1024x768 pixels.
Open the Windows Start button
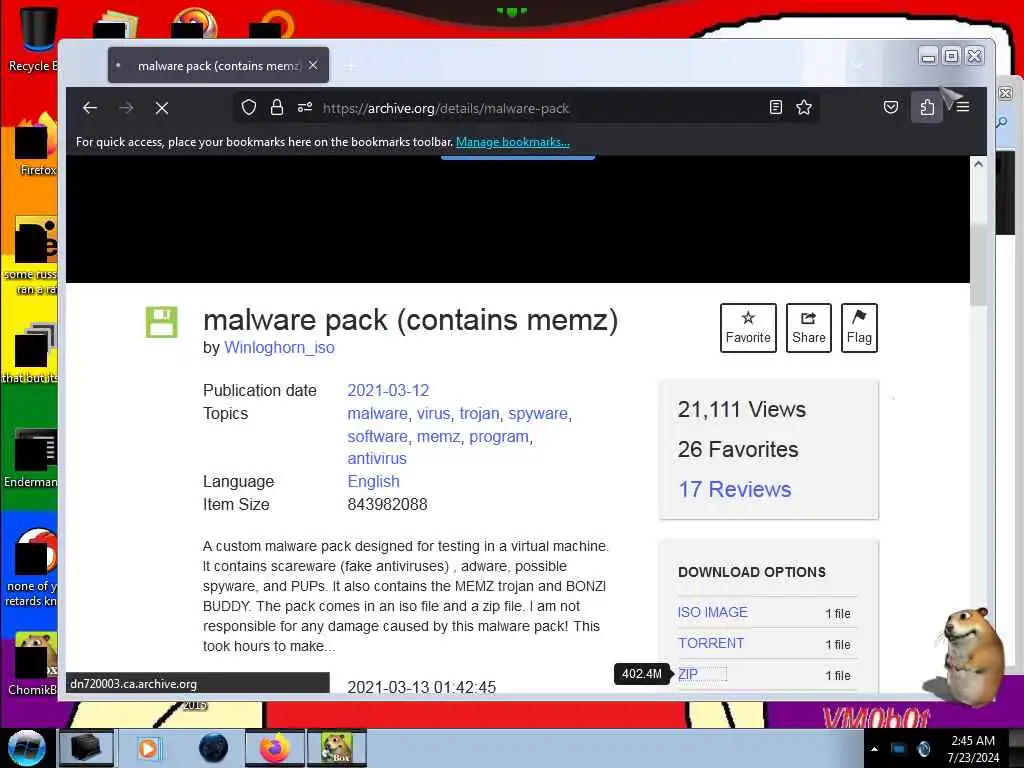pyautogui.click(x=26, y=748)
